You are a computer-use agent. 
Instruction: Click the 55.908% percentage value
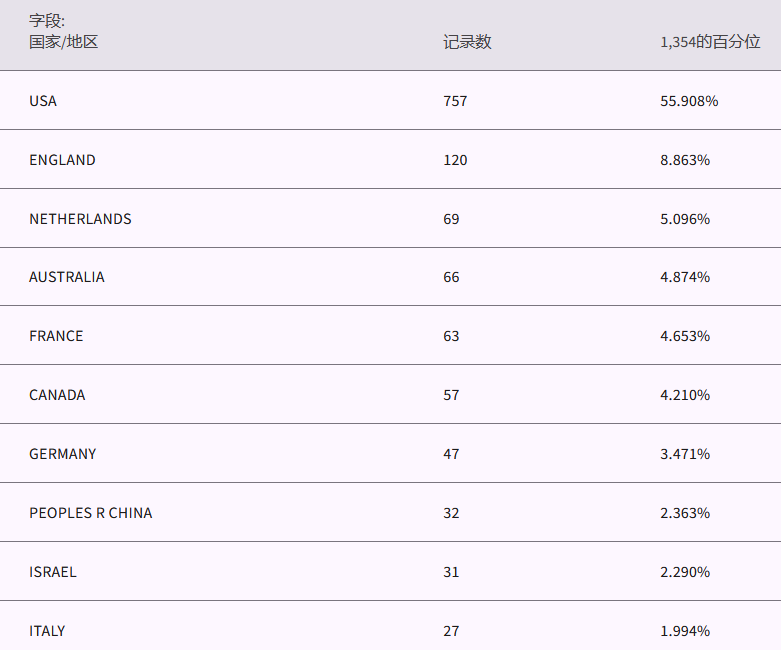pos(689,101)
